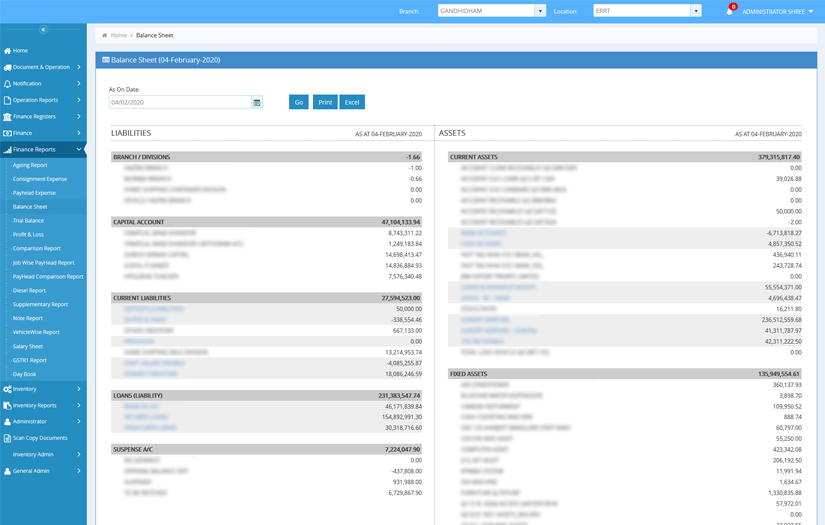The width and height of the screenshot is (825, 525).
Task: Expand Document & Operation menu chevron
Action: (79, 67)
